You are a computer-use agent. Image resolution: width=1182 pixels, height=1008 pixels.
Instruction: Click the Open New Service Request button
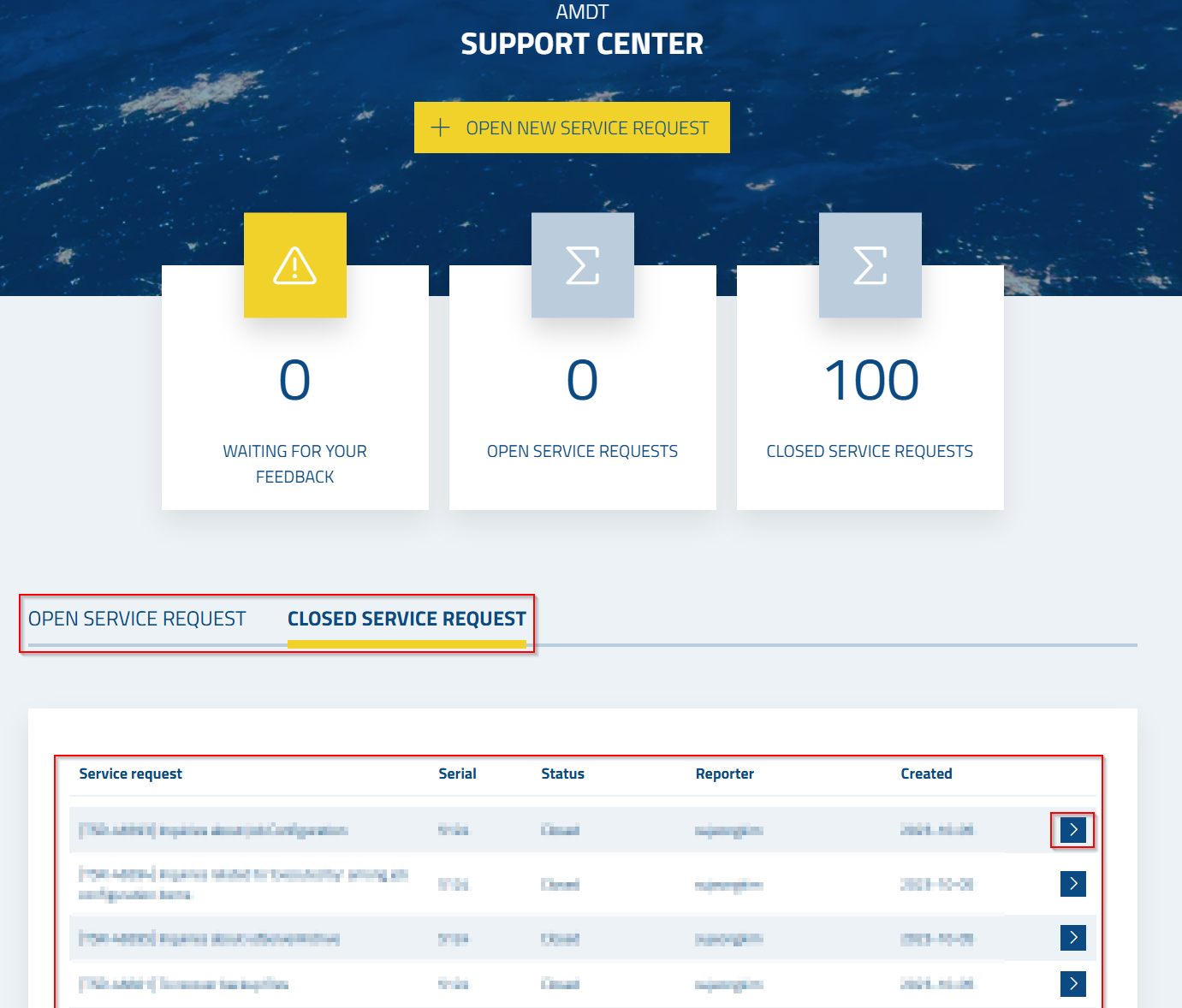click(572, 127)
